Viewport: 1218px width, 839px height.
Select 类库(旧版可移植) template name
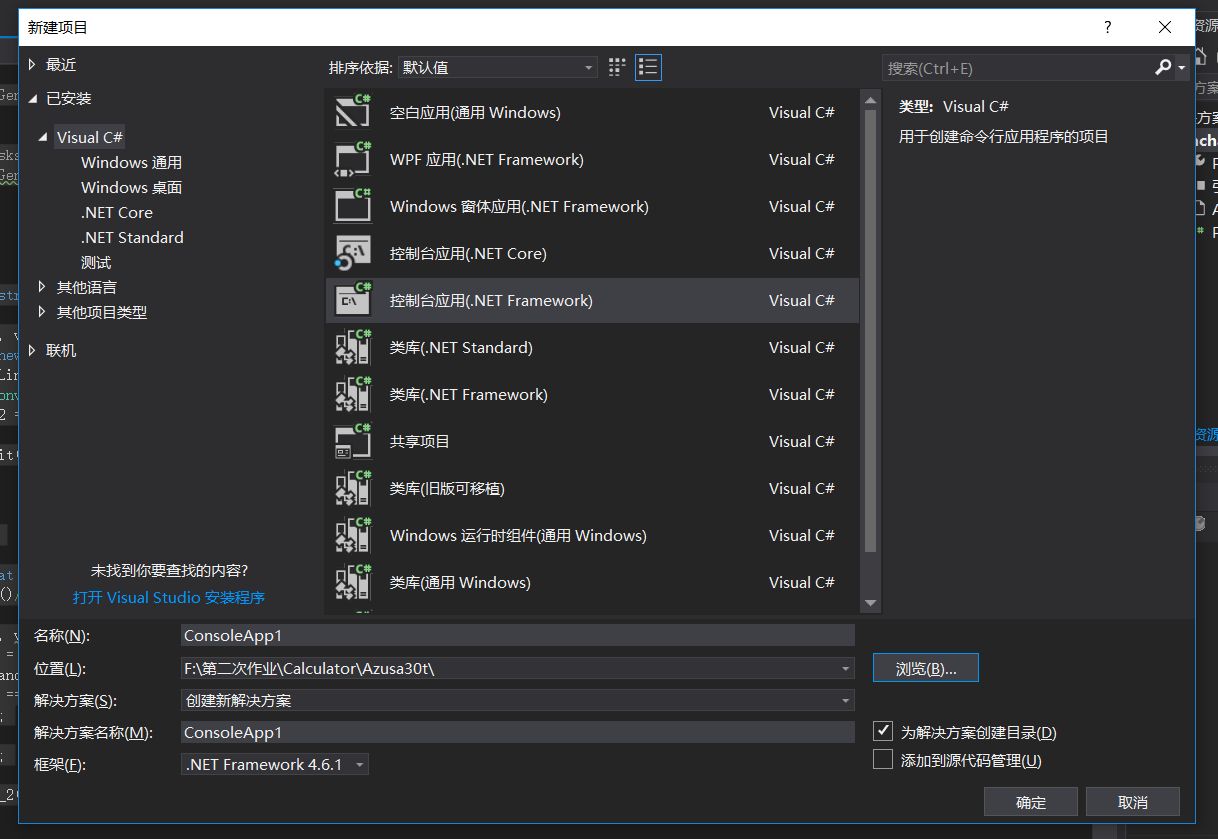(447, 488)
